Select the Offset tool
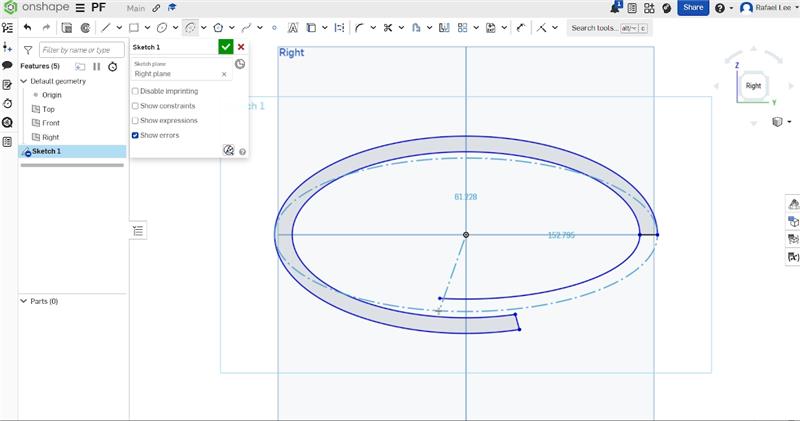 pos(416,28)
